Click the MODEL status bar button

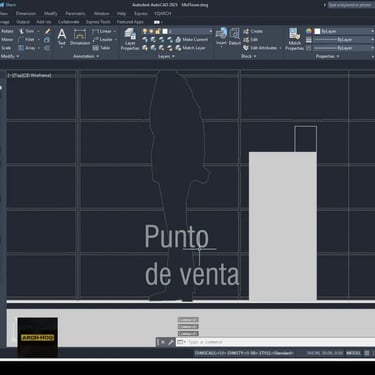353,353
